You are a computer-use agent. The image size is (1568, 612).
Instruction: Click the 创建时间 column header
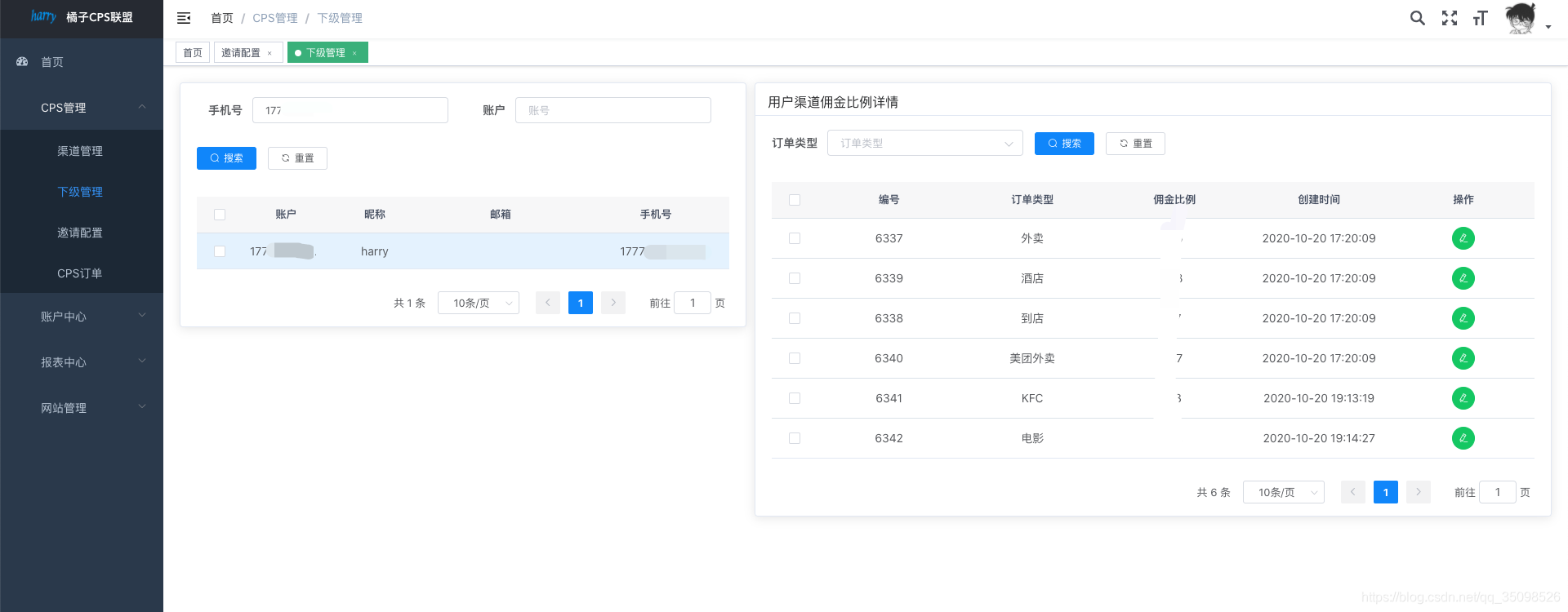[1319, 200]
